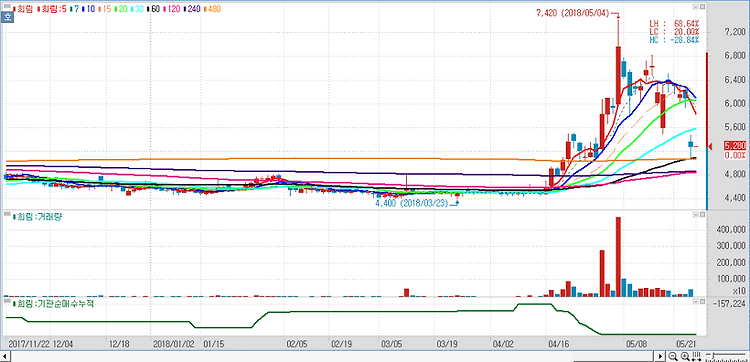The height and width of the screenshot is (362, 750).
Task: Maximize the price chart panel
Action: pyautogui.click(x=702, y=8)
